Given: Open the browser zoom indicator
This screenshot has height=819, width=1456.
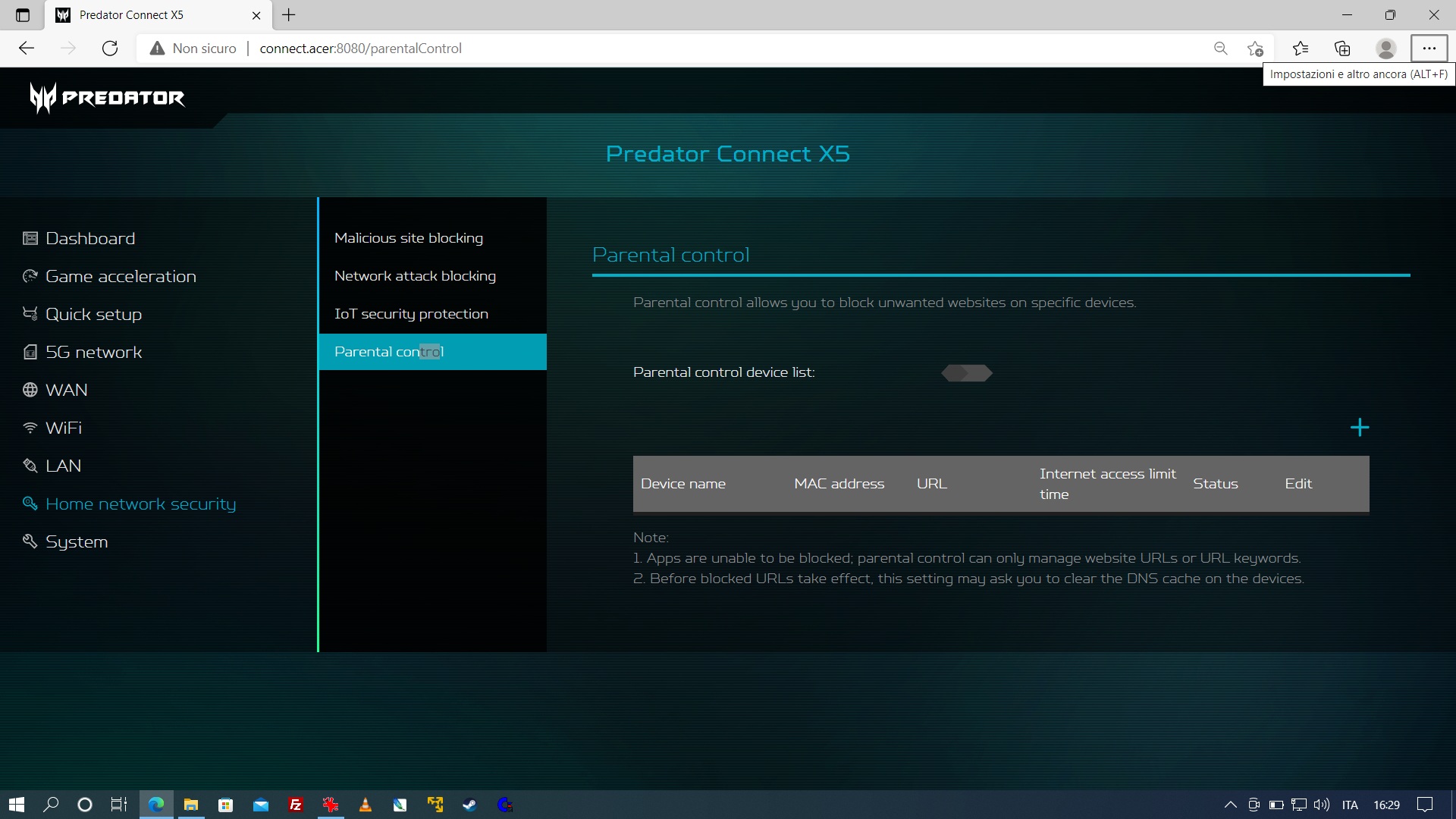Looking at the screenshot, I should [x=1220, y=49].
